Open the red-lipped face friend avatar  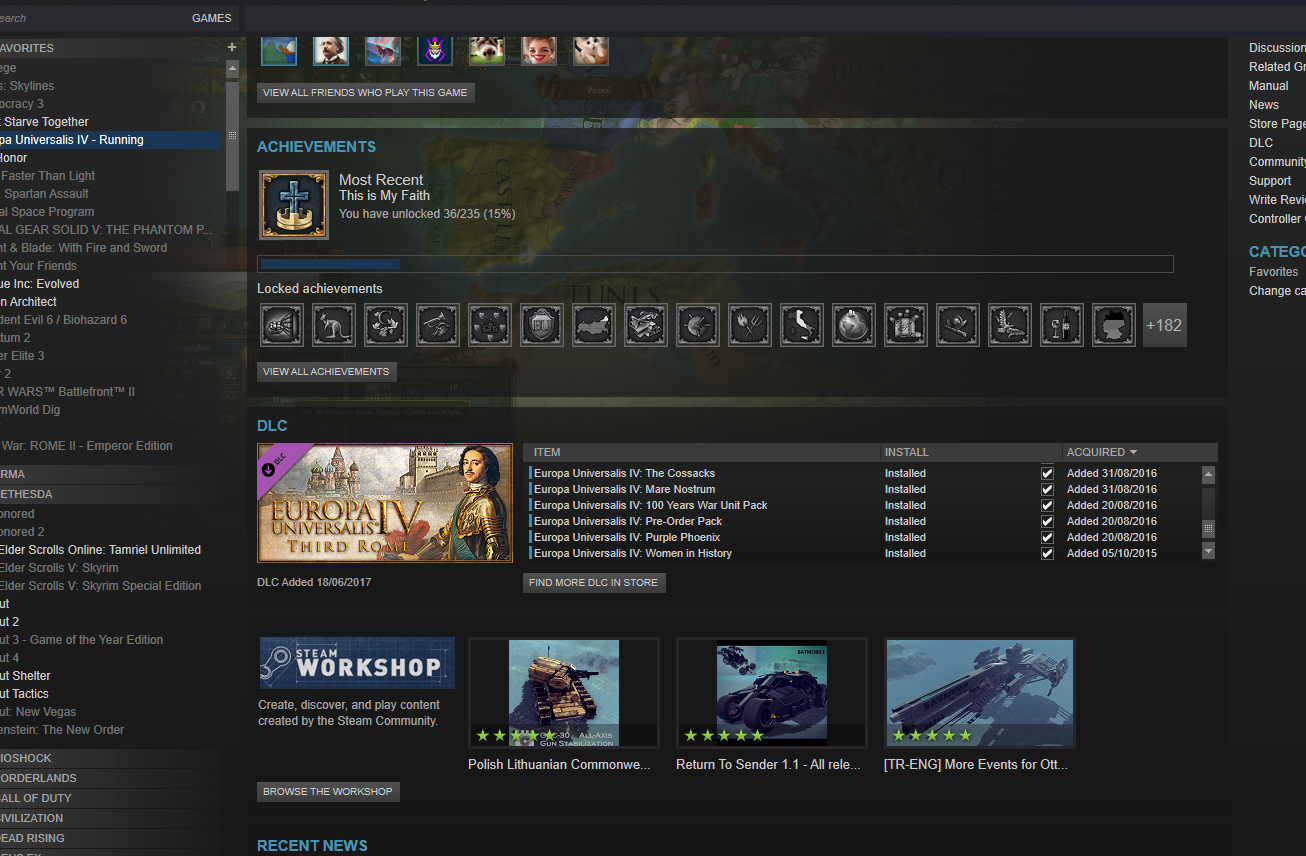(x=539, y=49)
